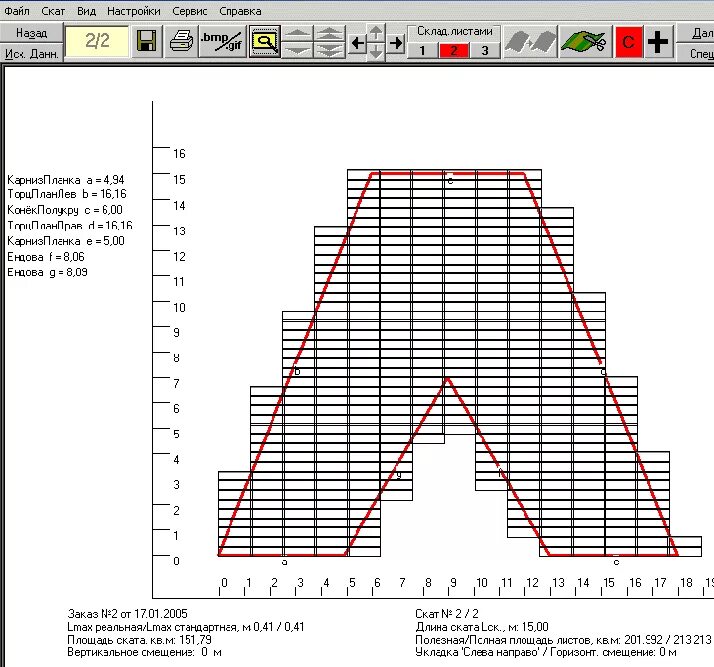
Task: Click 'Длина ската Lск., м: 15,00' text
Action: pyautogui.click(x=482, y=627)
